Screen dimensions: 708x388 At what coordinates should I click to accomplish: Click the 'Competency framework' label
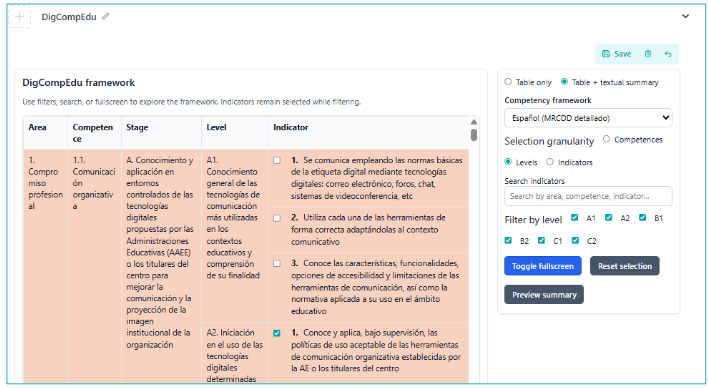click(x=548, y=100)
